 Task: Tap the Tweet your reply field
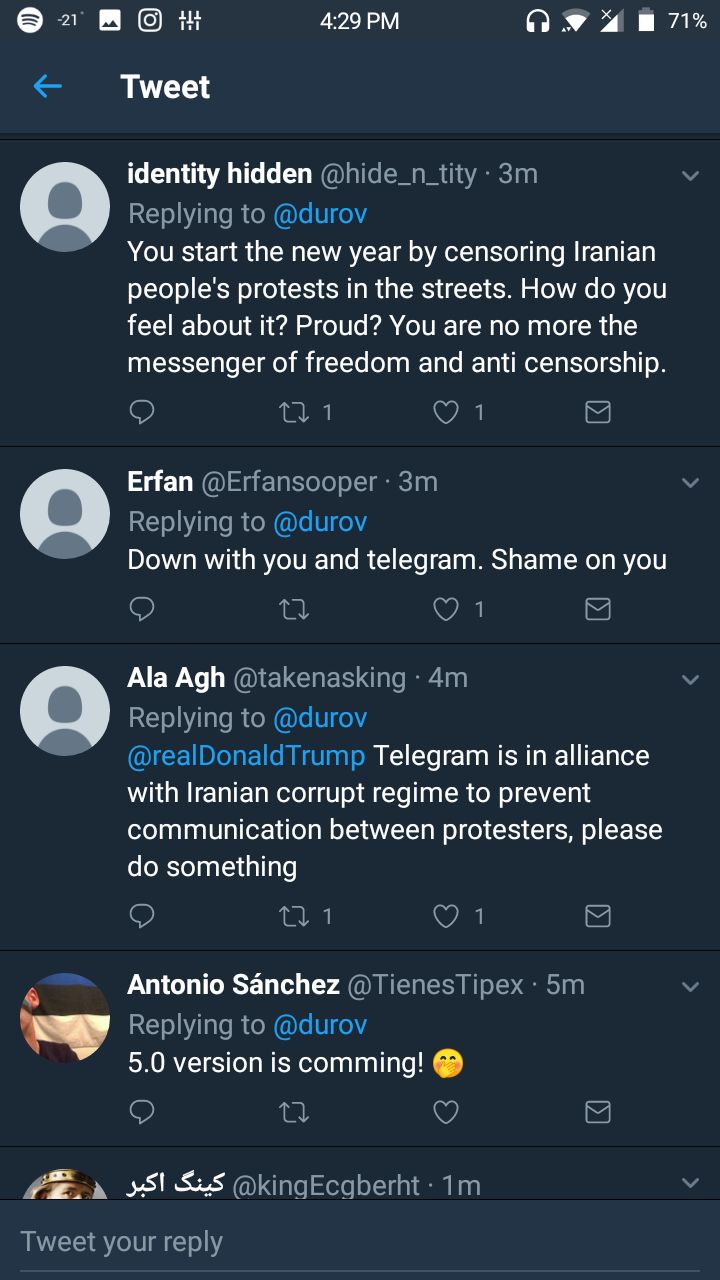(360, 1242)
